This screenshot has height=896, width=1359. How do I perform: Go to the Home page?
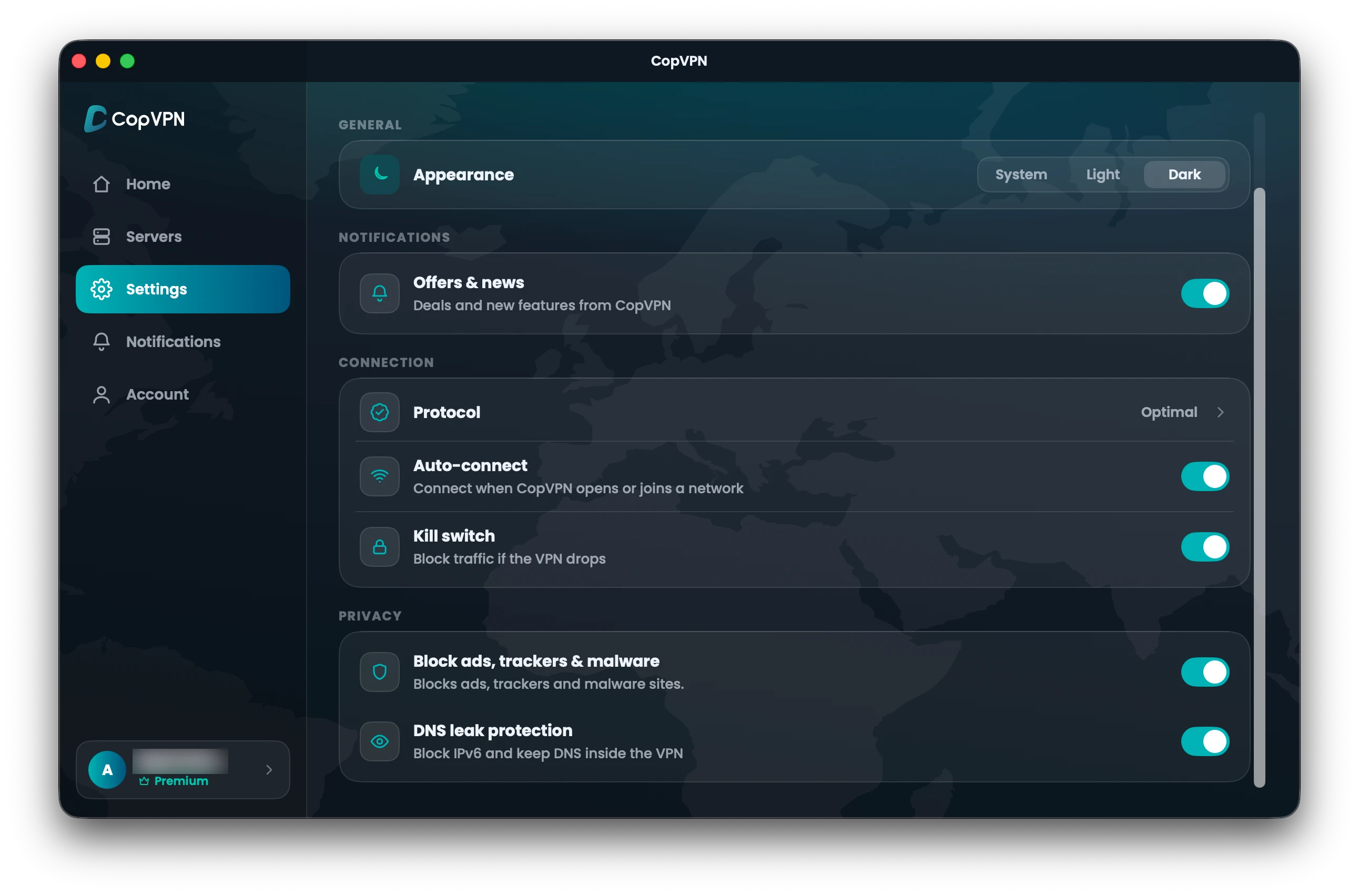183,184
